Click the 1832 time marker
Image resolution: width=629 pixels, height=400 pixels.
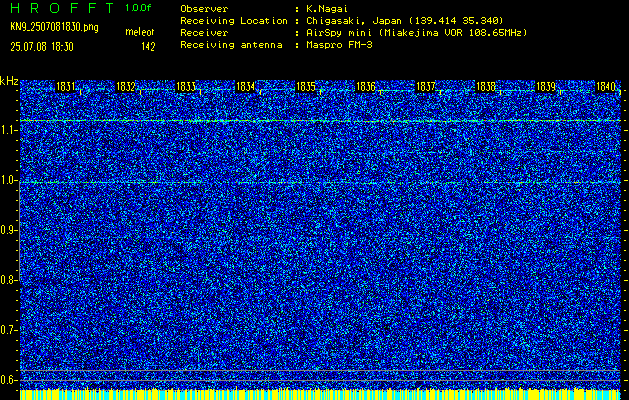(x=126, y=86)
